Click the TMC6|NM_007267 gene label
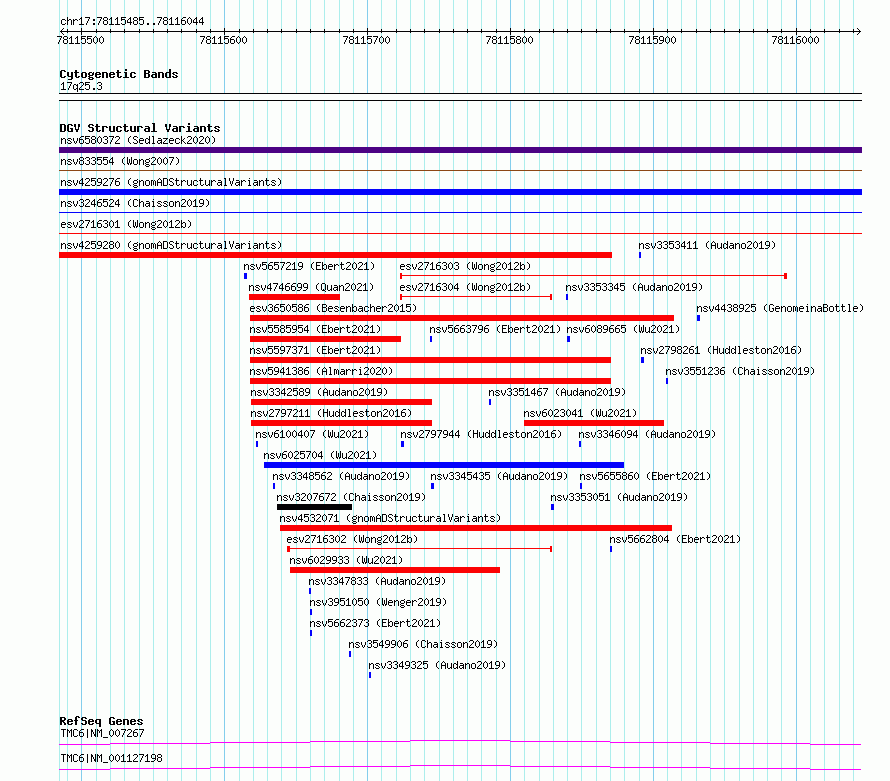Screen dimensions: 890x781 click(x=102, y=733)
